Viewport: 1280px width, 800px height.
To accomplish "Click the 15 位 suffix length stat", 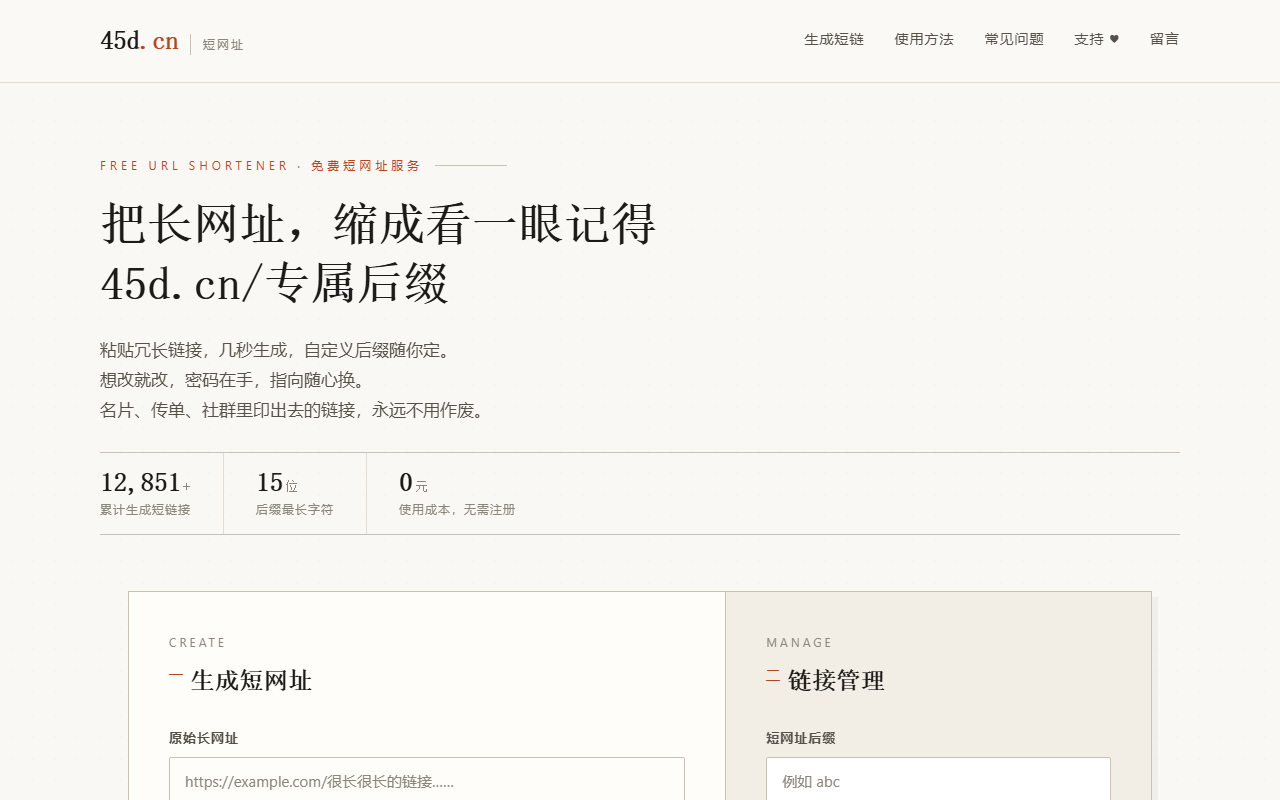I will coord(277,483).
